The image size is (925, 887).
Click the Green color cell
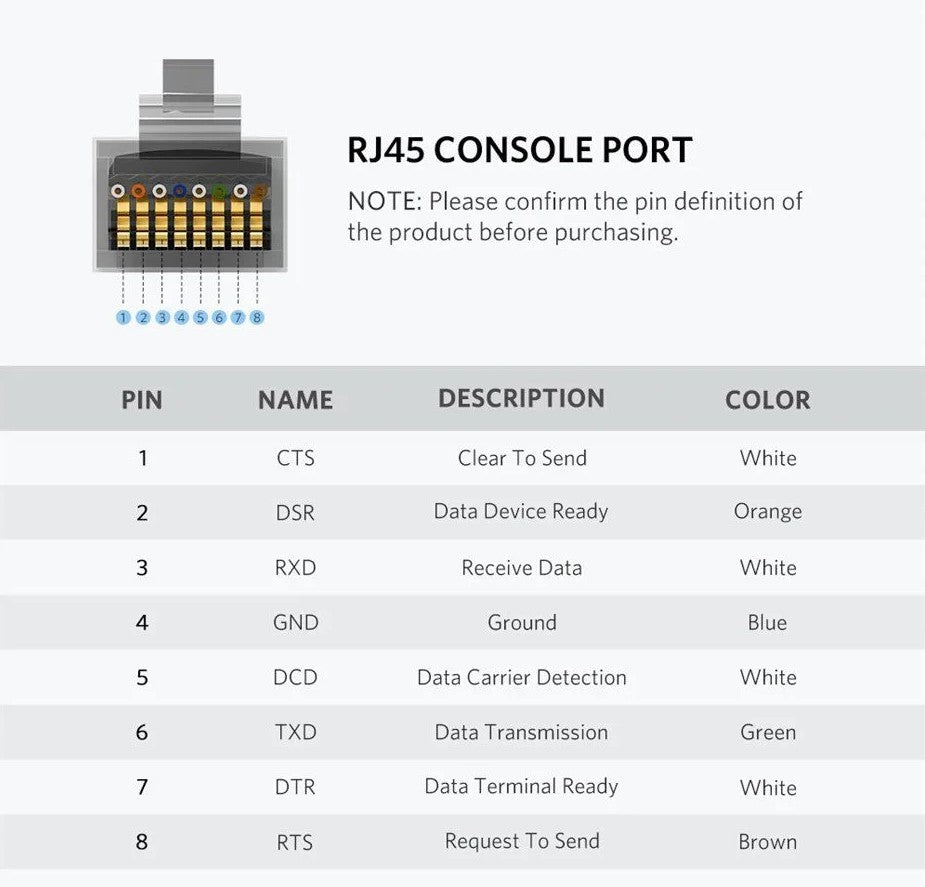[768, 732]
